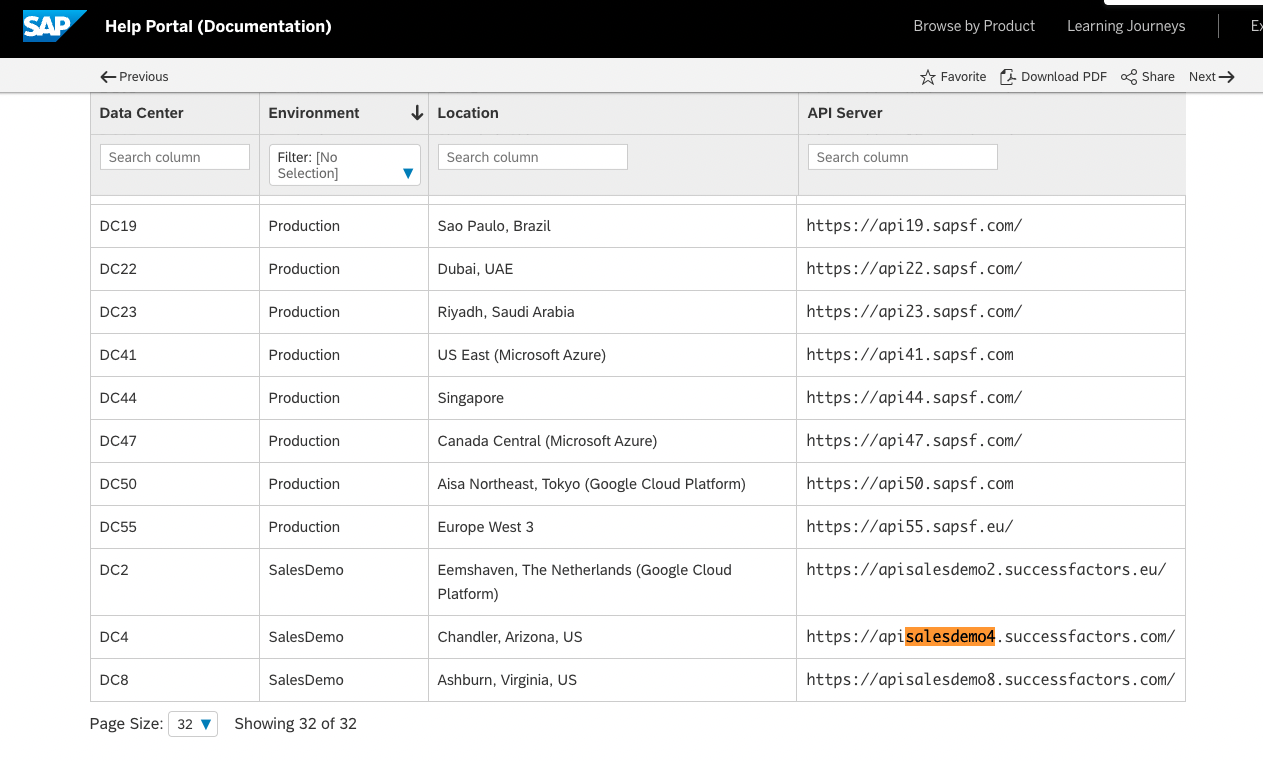This screenshot has width=1263, height=761.
Task: Go to Previous page arrow
Action: point(108,77)
